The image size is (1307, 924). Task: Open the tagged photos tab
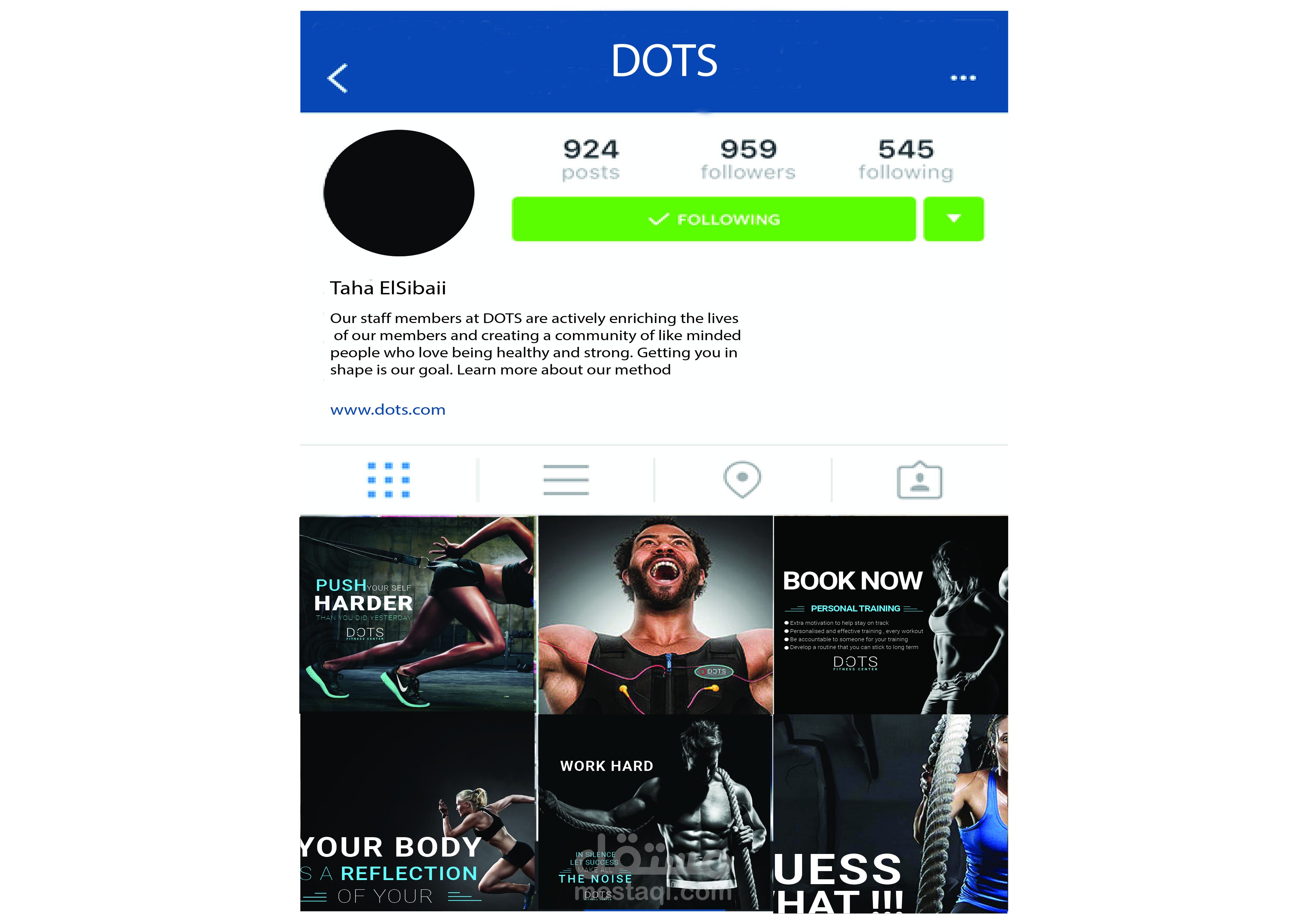[920, 480]
